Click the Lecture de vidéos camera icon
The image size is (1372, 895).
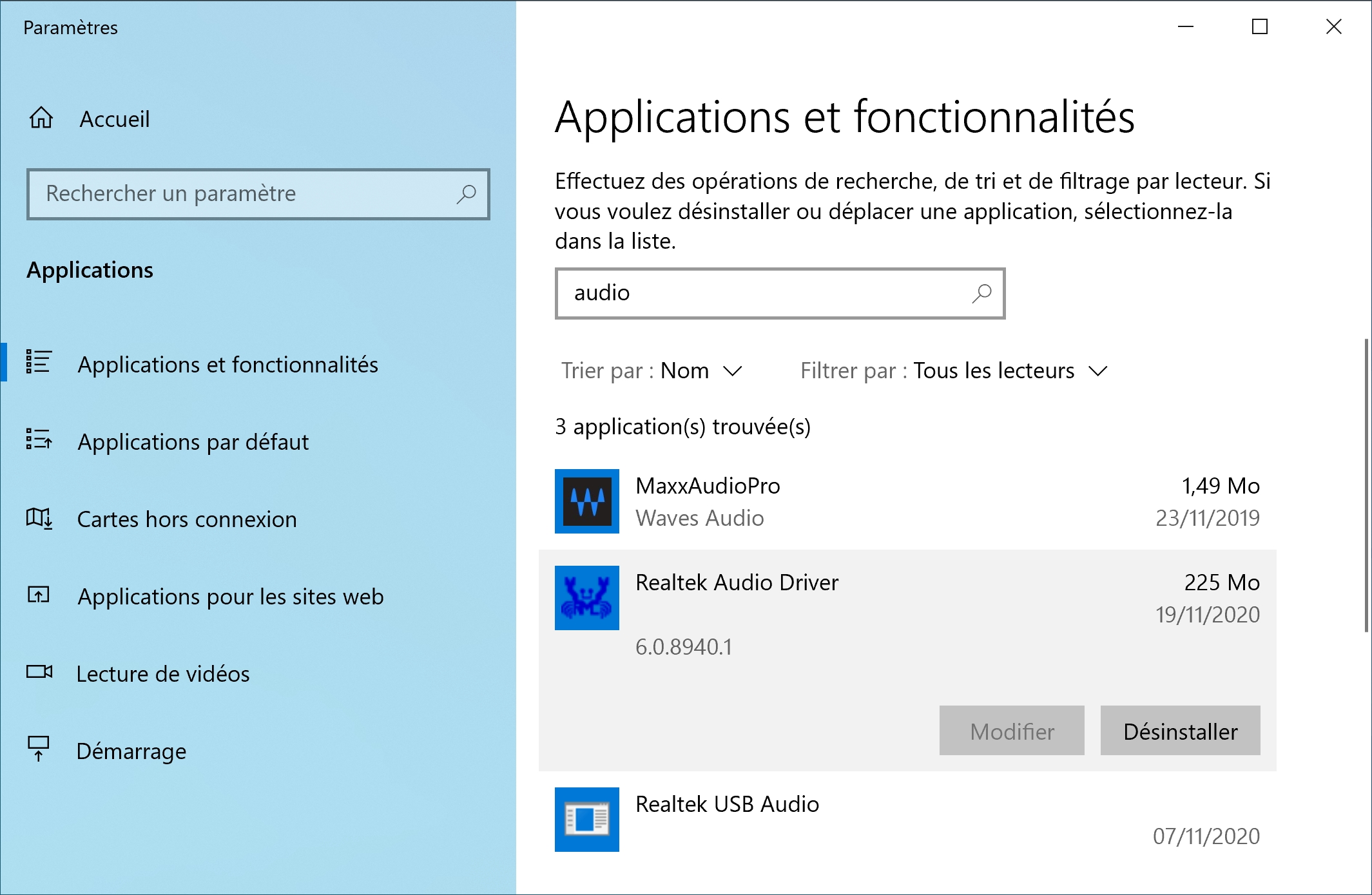(x=39, y=672)
